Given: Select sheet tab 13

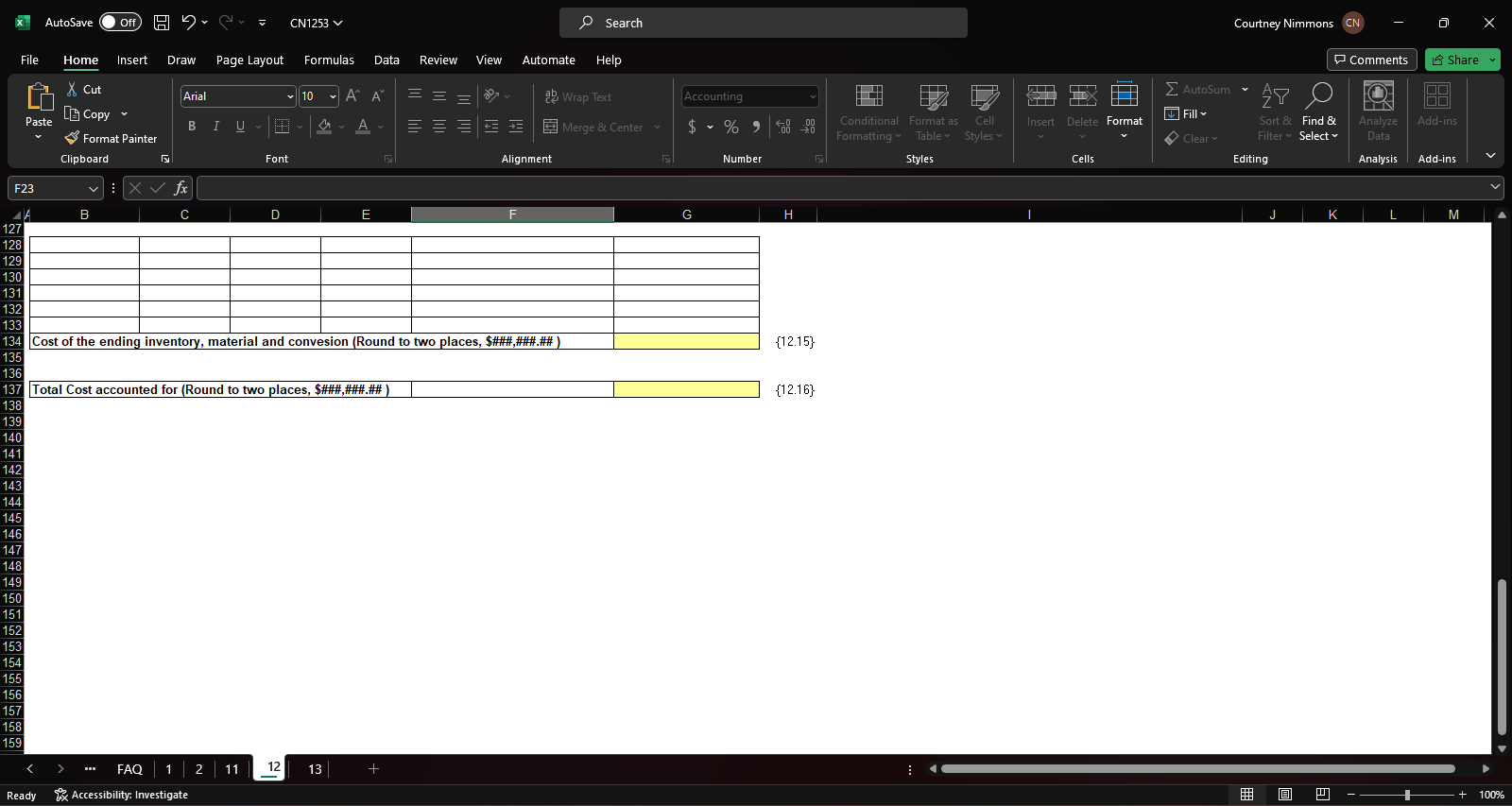Looking at the screenshot, I should pyautogui.click(x=315, y=769).
